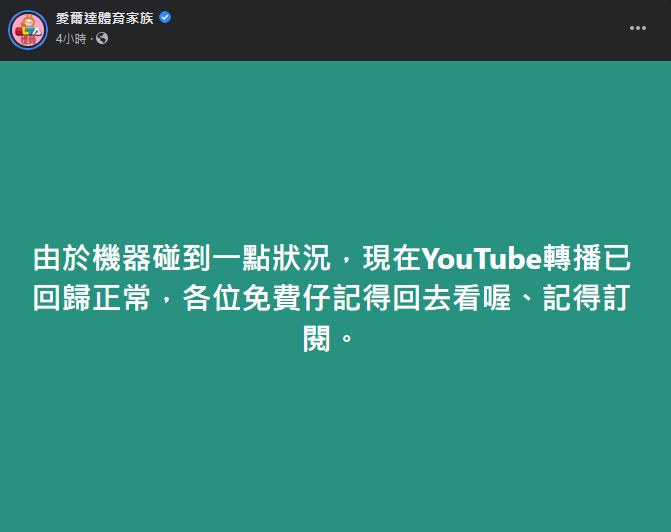Click the blue verified badge
671x532 pixels.
coord(165,17)
